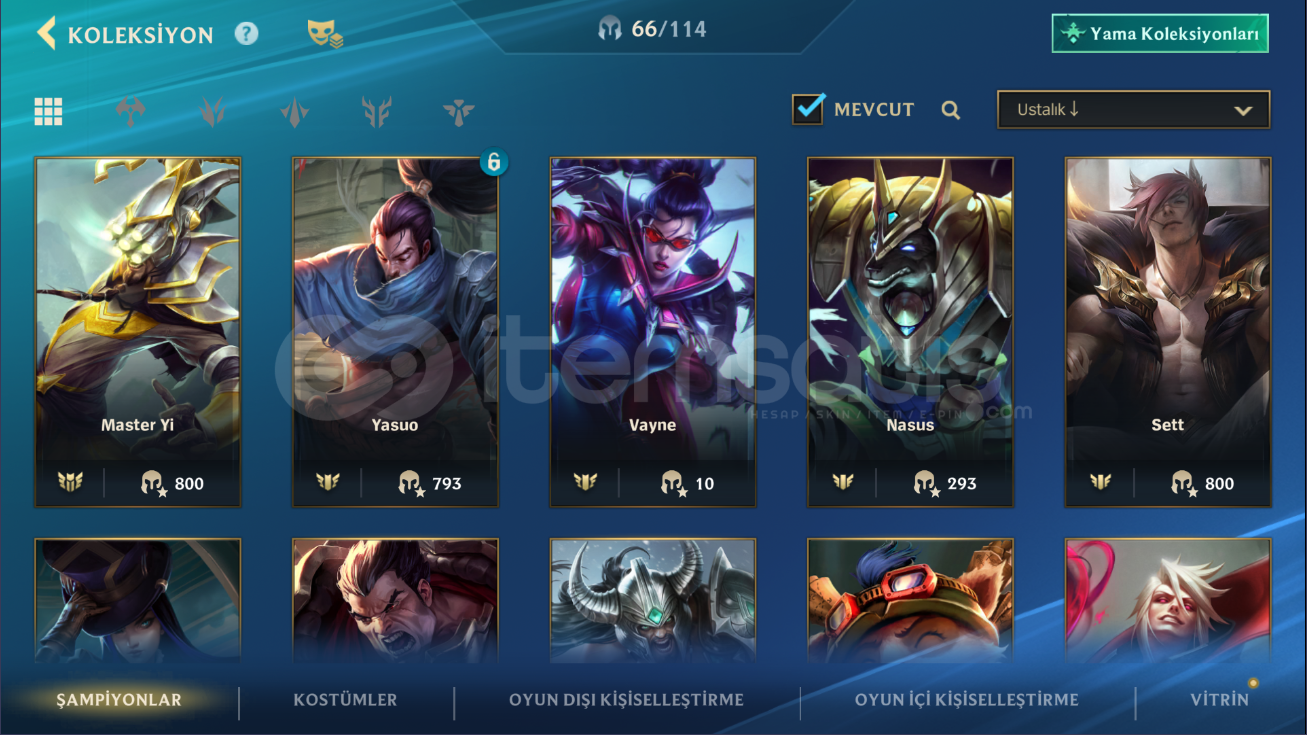
Task: Select the Vayne champion card
Action: pos(653,332)
